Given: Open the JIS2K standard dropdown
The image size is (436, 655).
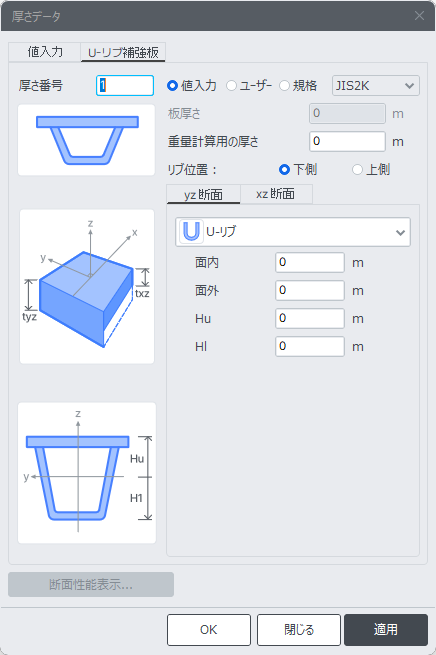Looking at the screenshot, I should pos(375,86).
